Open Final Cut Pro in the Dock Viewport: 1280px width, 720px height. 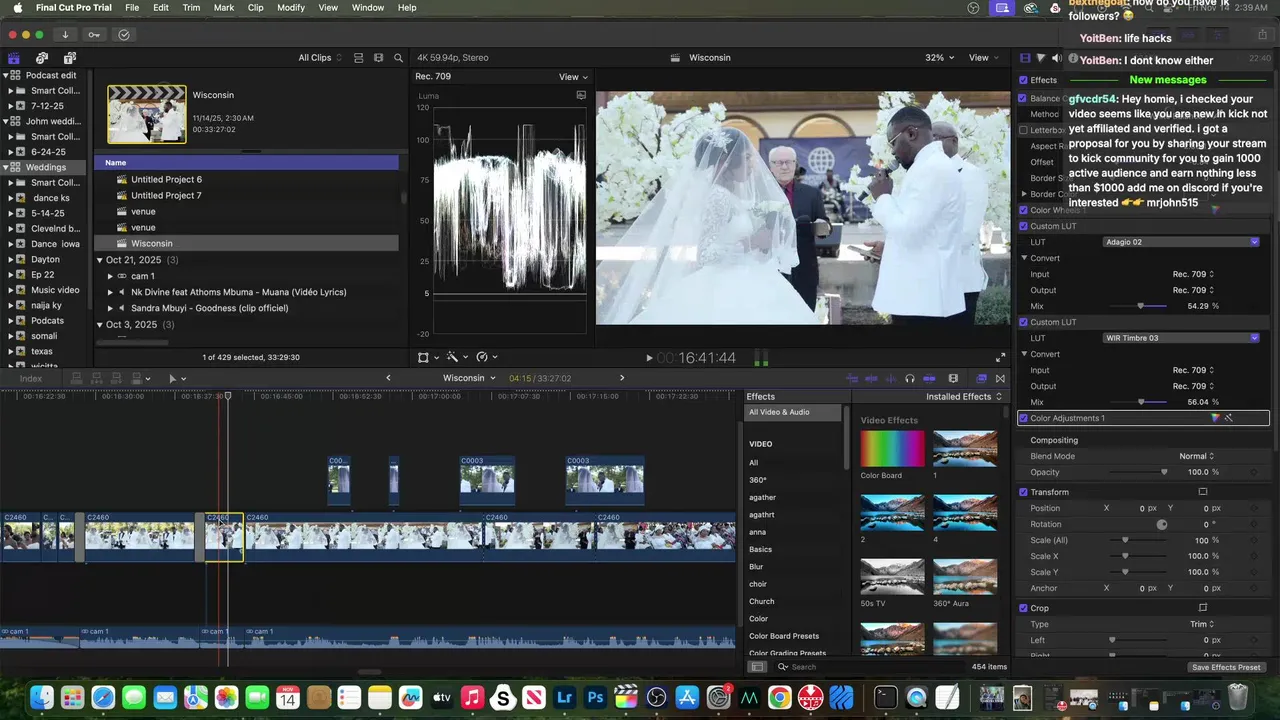(x=626, y=697)
